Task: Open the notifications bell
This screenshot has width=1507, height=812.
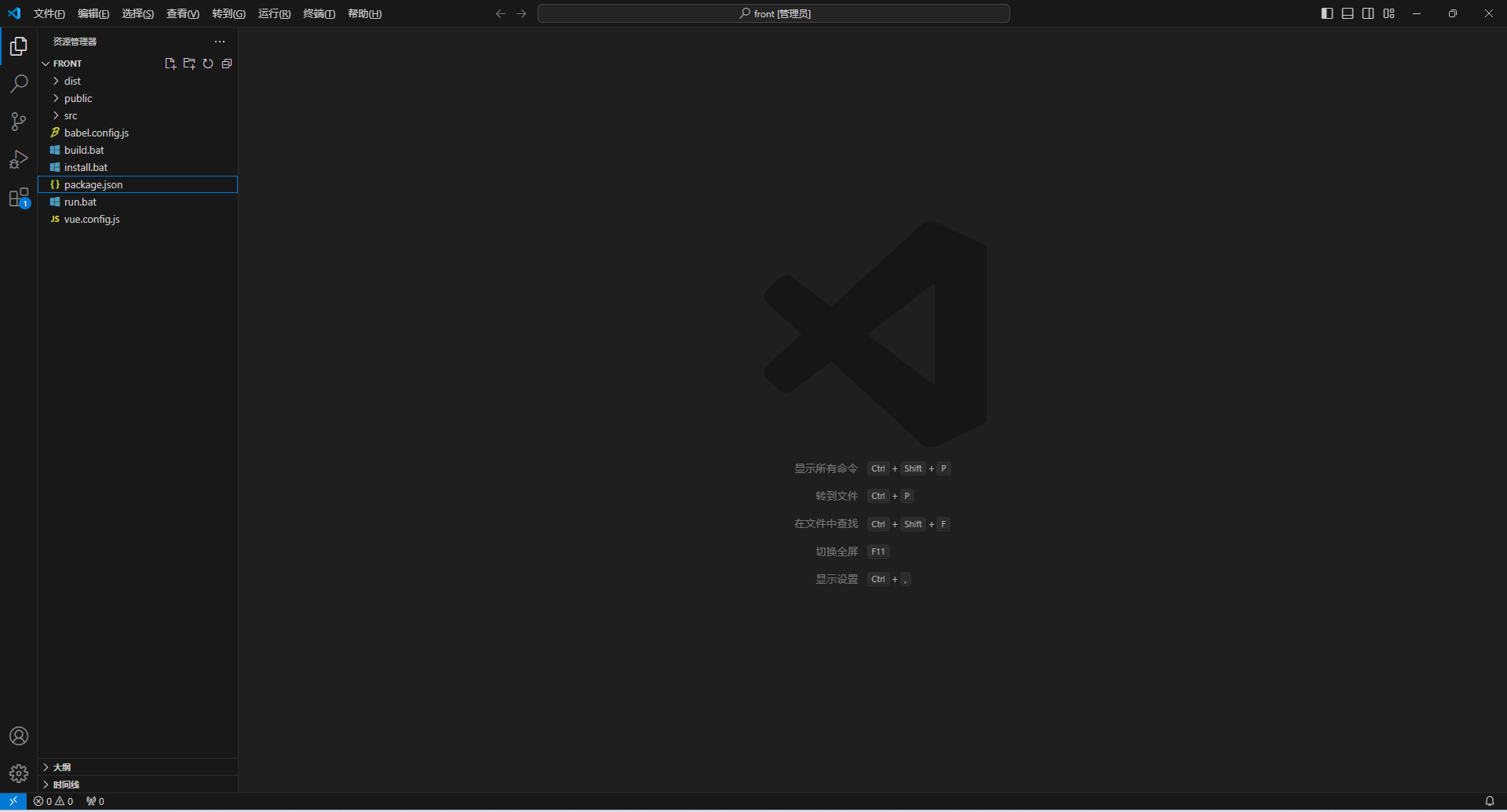Action: 1489,801
